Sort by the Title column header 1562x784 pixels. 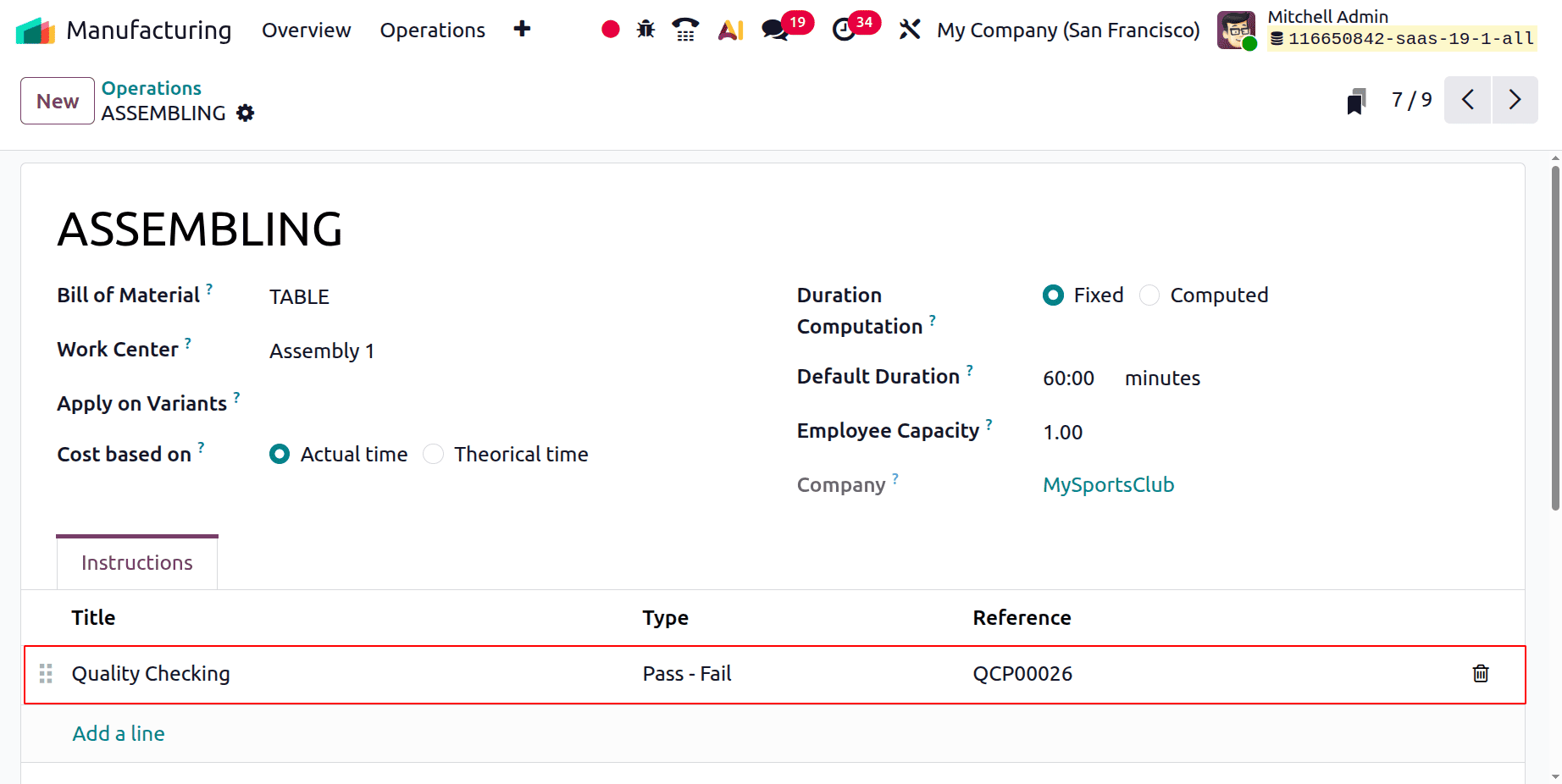93,617
